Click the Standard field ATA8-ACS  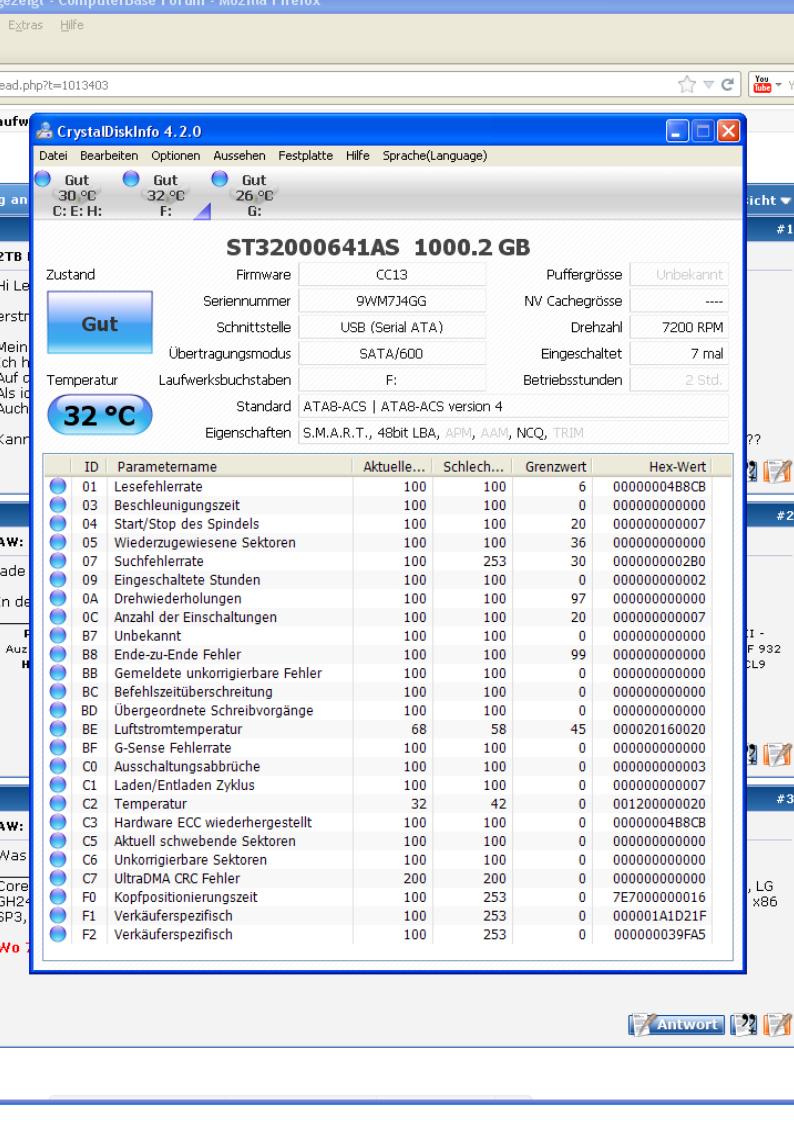[x=513, y=406]
